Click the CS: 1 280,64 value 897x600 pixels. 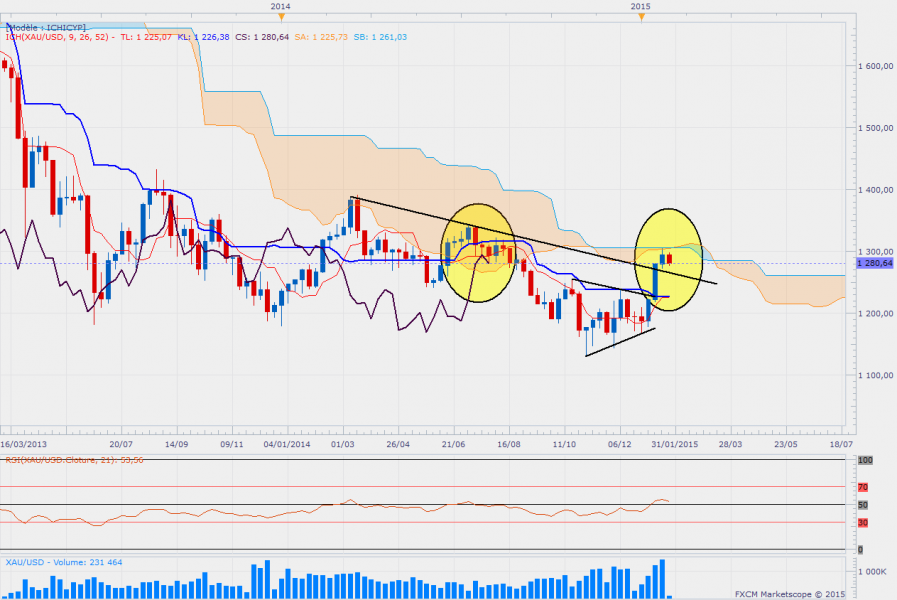point(262,37)
